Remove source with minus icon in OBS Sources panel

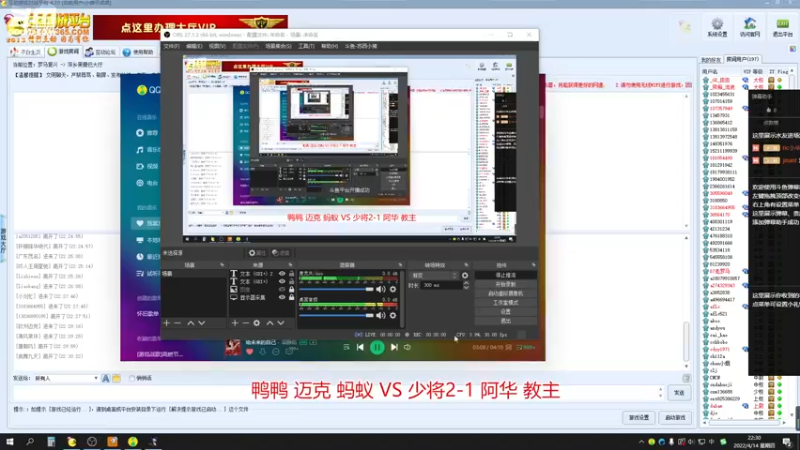[245, 323]
